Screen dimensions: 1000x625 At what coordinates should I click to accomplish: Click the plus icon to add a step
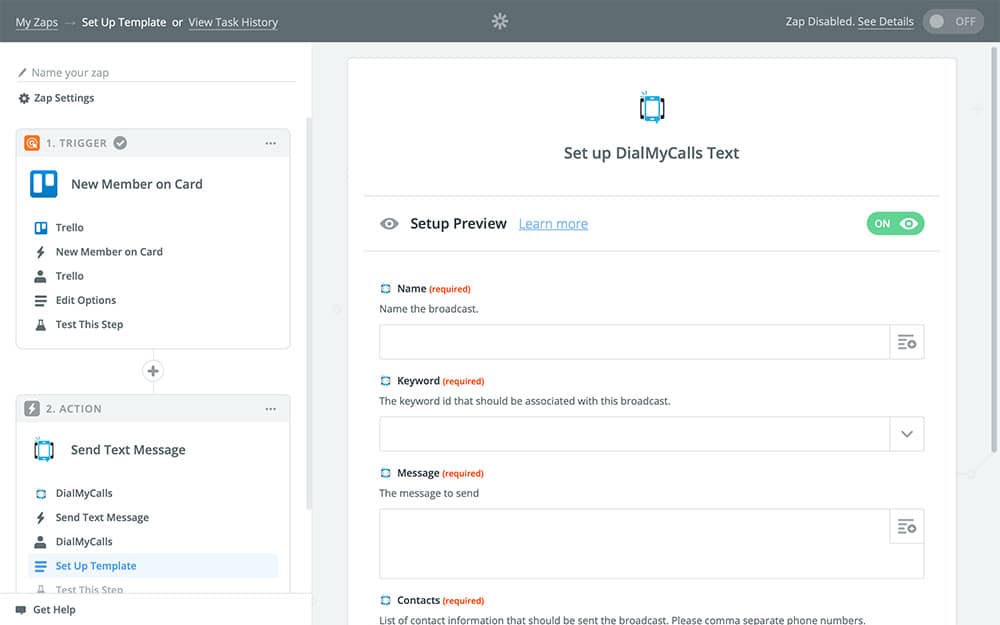coord(153,371)
